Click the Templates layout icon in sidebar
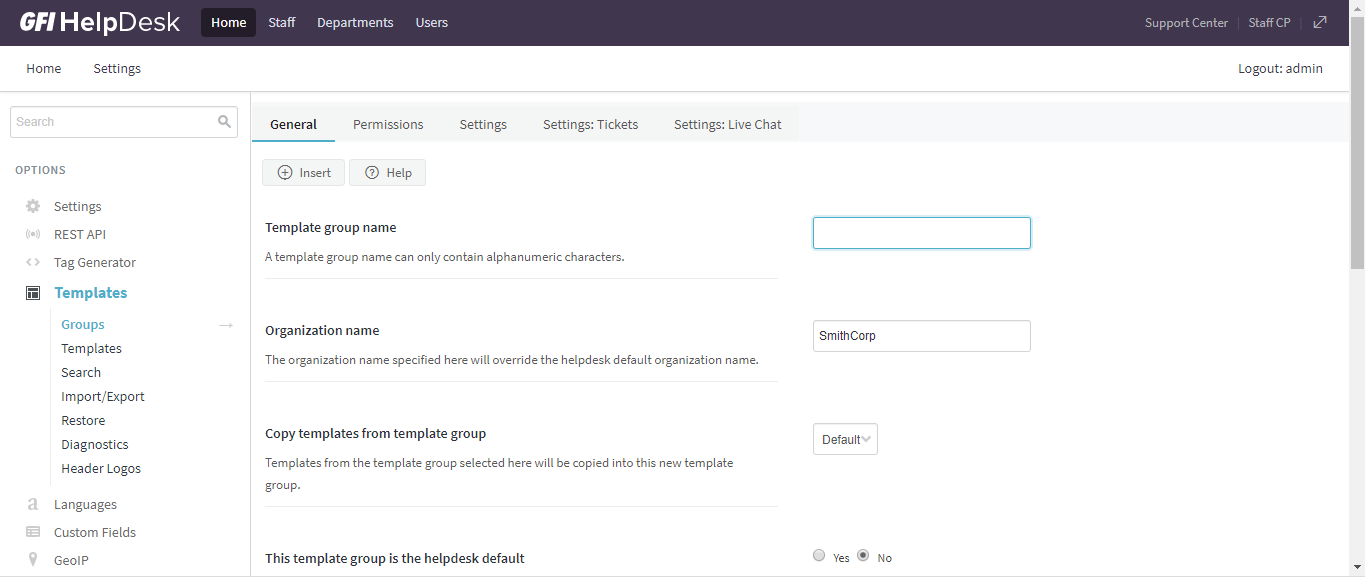Screen dimensions: 1365x582 click(33, 293)
